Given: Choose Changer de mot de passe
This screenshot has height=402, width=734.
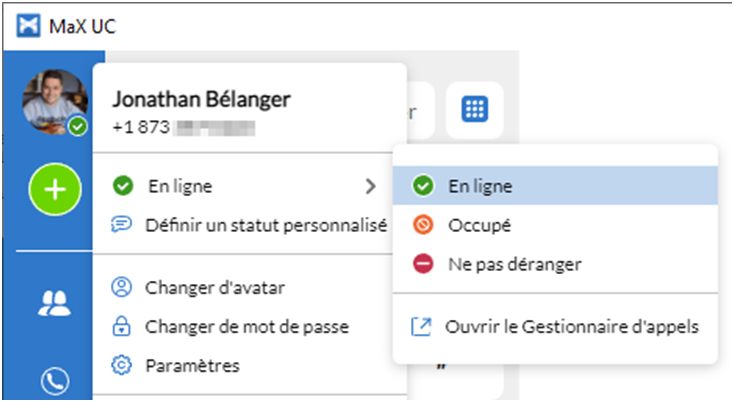Looking at the screenshot, I should (249, 327).
